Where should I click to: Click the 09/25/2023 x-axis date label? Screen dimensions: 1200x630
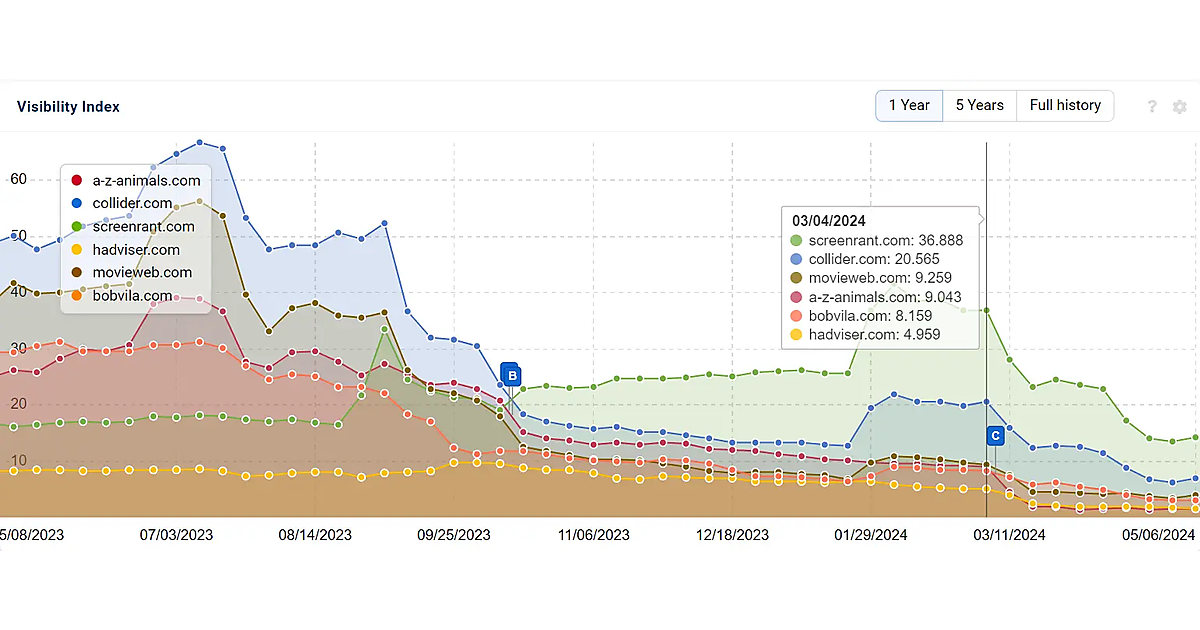pyautogui.click(x=454, y=535)
